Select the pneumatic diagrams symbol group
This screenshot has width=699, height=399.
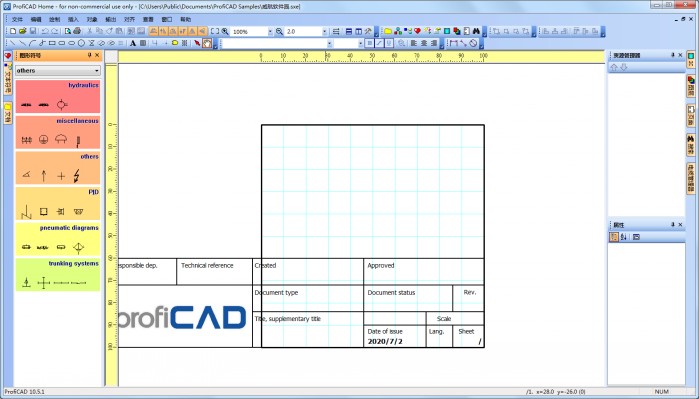pos(58,239)
